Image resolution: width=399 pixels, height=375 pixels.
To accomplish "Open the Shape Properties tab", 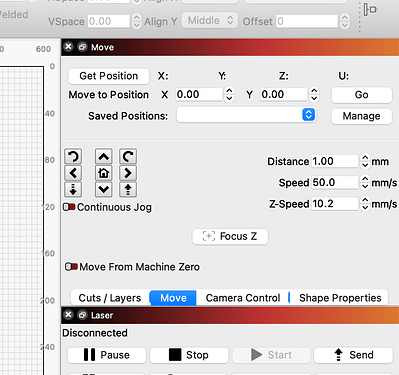I will point(340,298).
